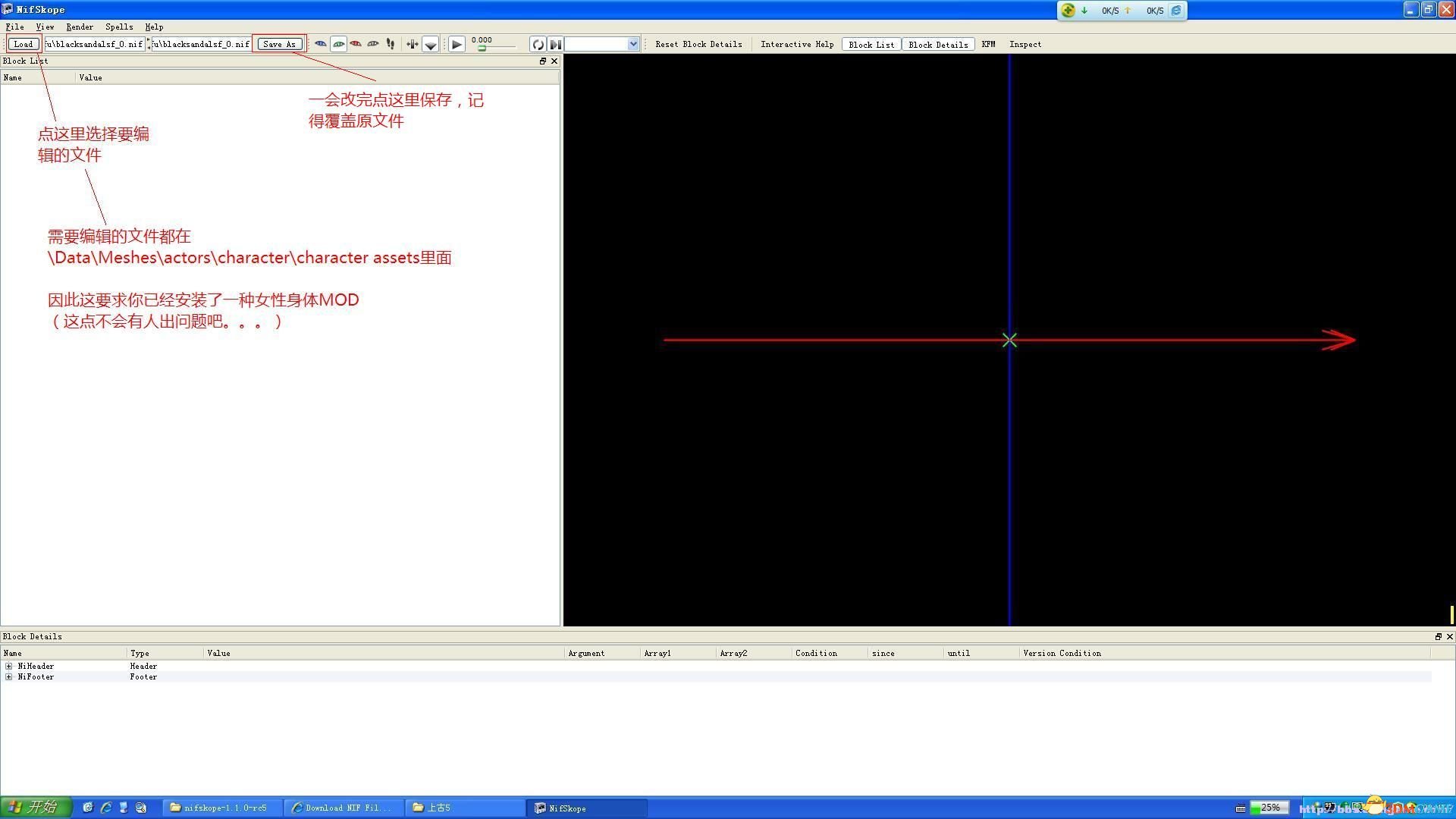Click the Save As button
The height and width of the screenshot is (819, 1456).
(279, 44)
